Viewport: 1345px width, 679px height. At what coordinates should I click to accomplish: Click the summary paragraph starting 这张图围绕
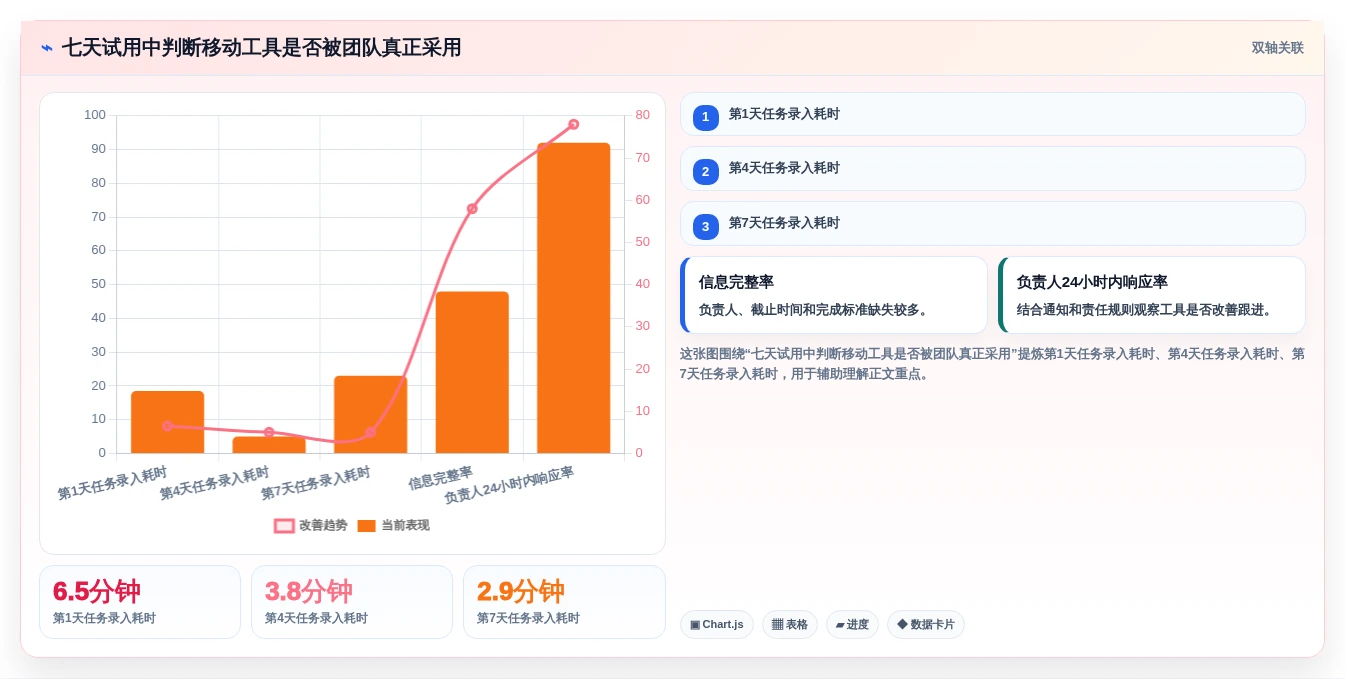pyautogui.click(x=992, y=364)
